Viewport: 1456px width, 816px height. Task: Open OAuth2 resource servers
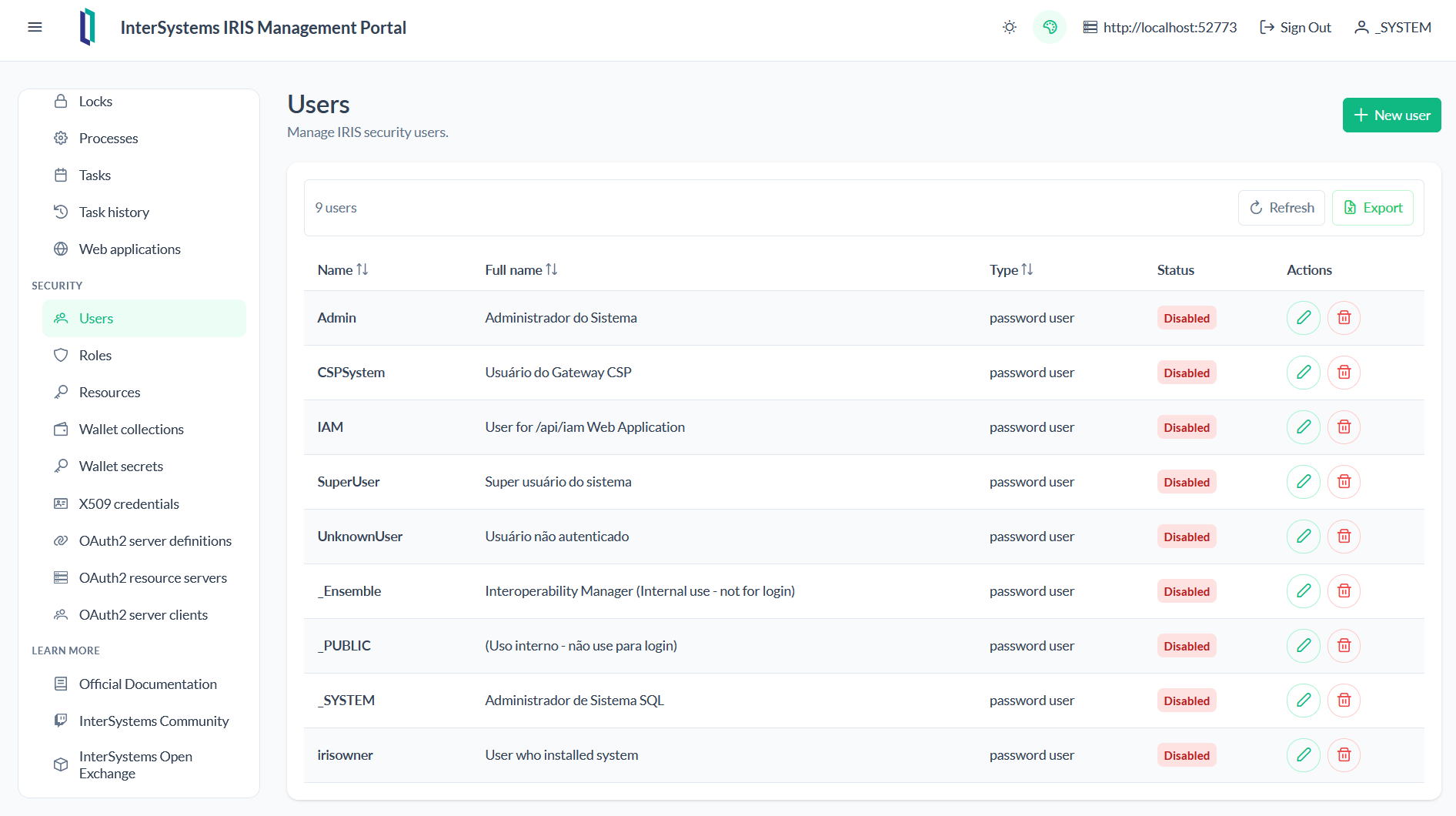(144, 578)
